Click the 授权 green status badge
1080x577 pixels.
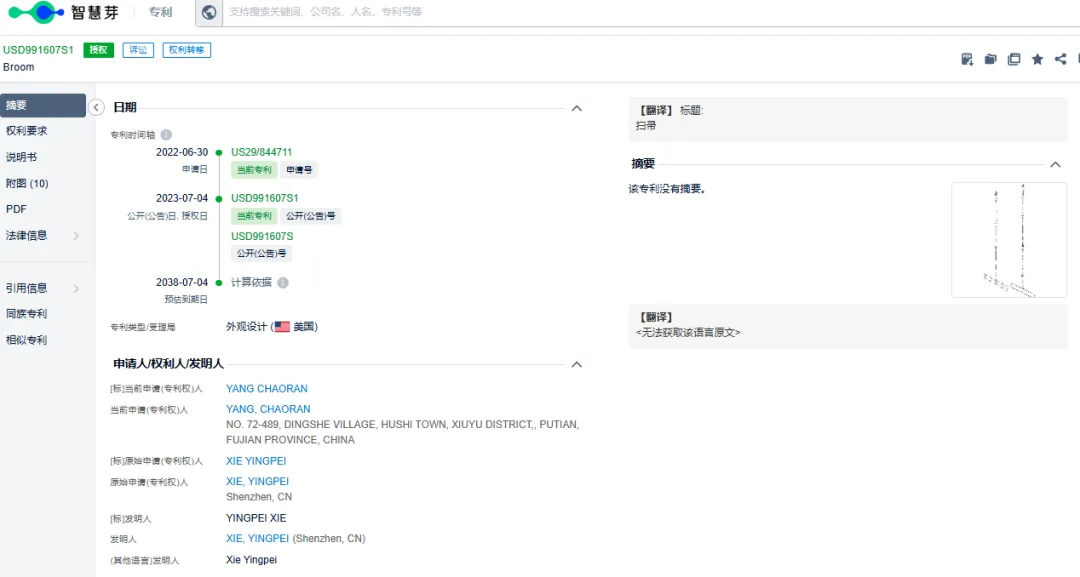point(98,50)
